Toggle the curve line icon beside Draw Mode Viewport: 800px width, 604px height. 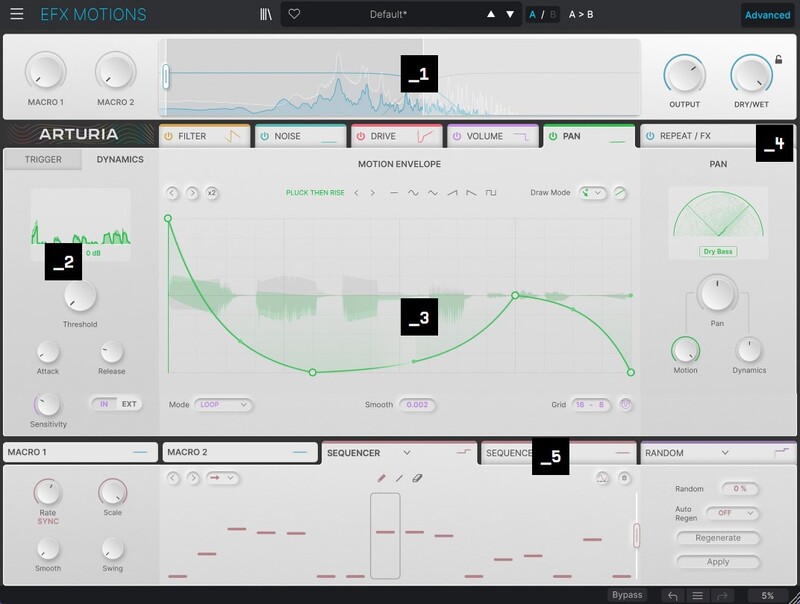coord(620,193)
